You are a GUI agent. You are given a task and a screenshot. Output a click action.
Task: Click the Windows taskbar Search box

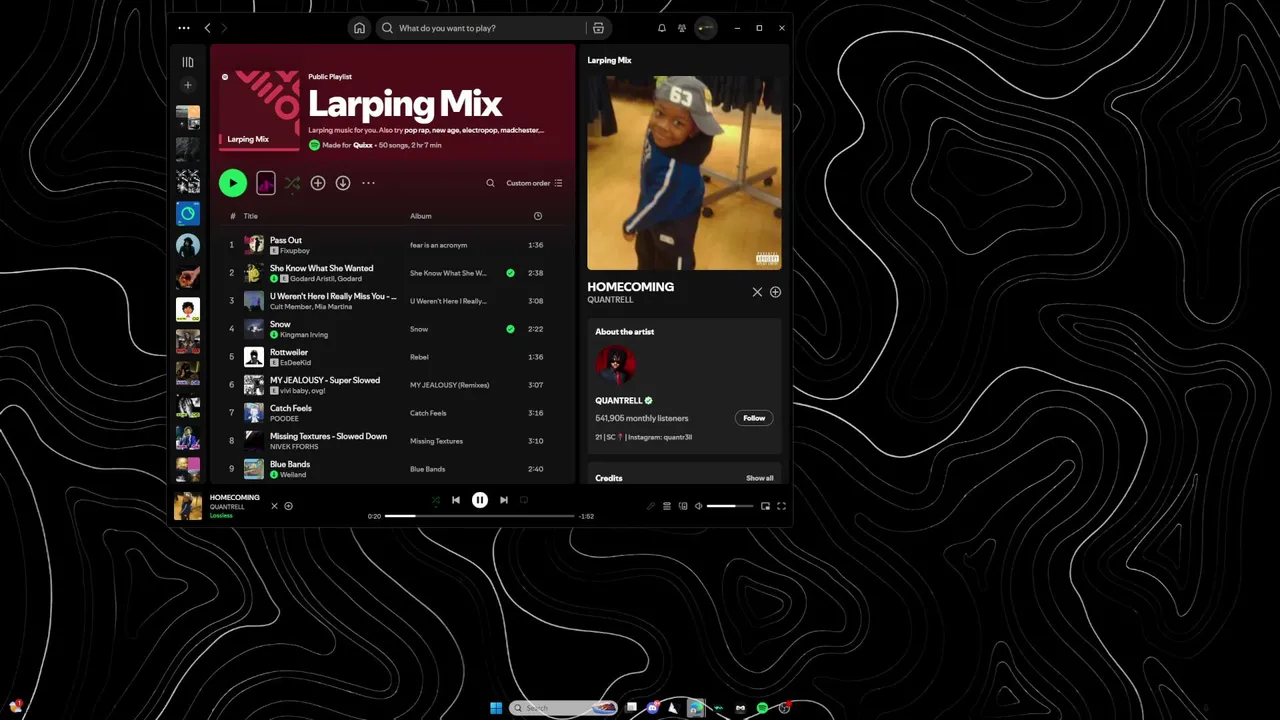tap(564, 708)
